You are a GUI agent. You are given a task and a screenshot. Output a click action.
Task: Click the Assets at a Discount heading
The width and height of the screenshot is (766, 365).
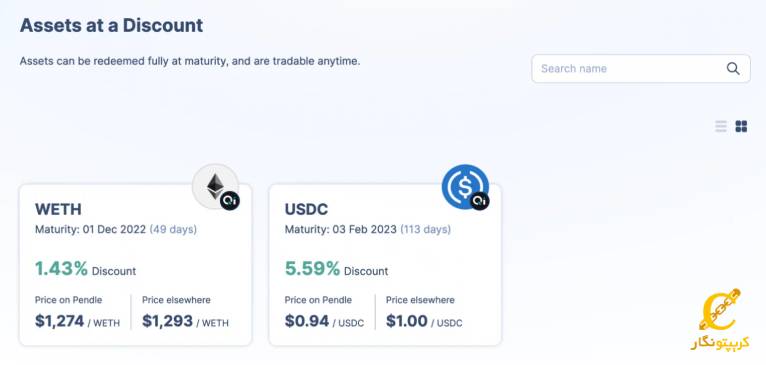(x=111, y=25)
